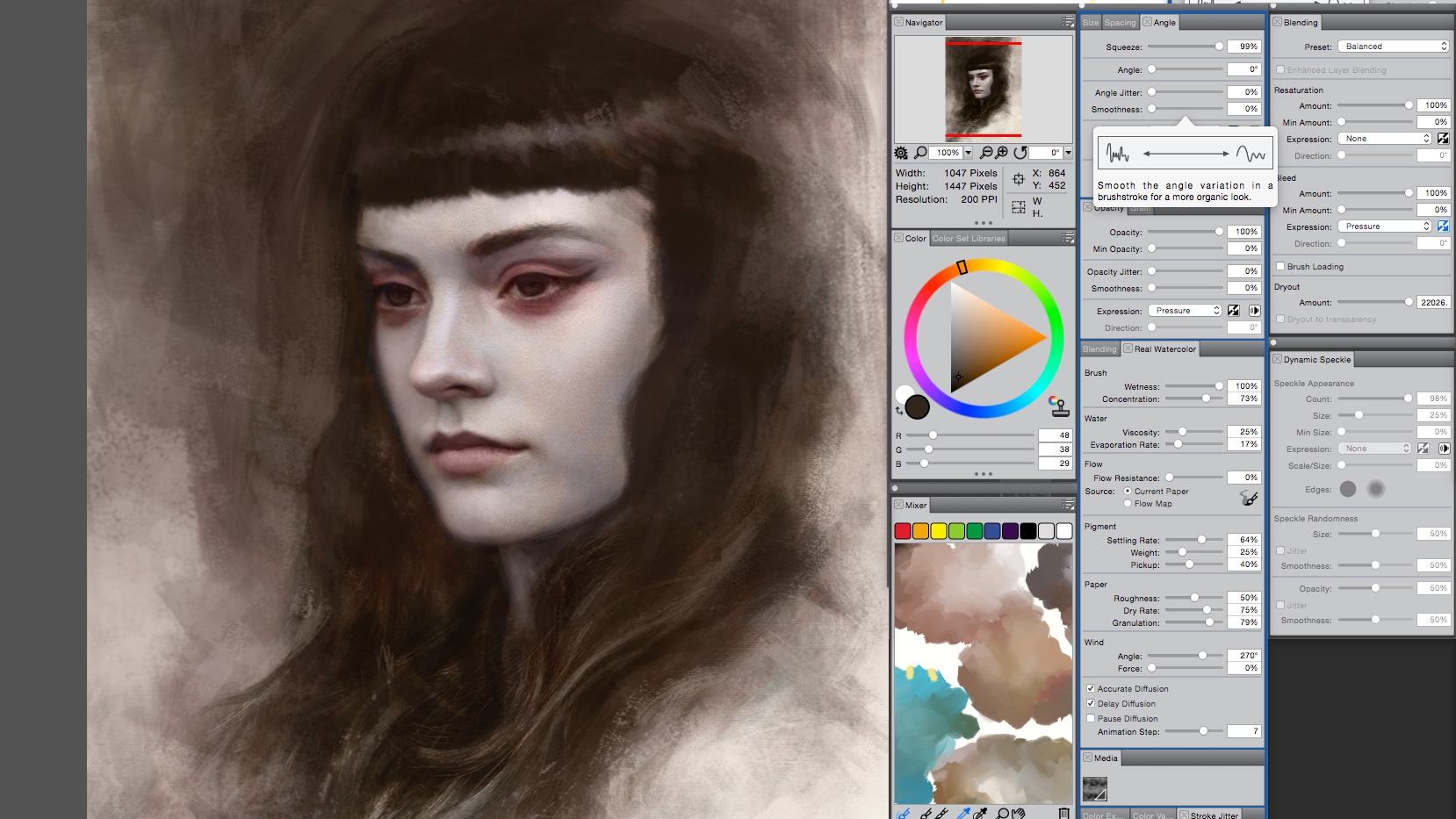
Task: Select the Mixer pan hand tool
Action: click(x=1019, y=813)
